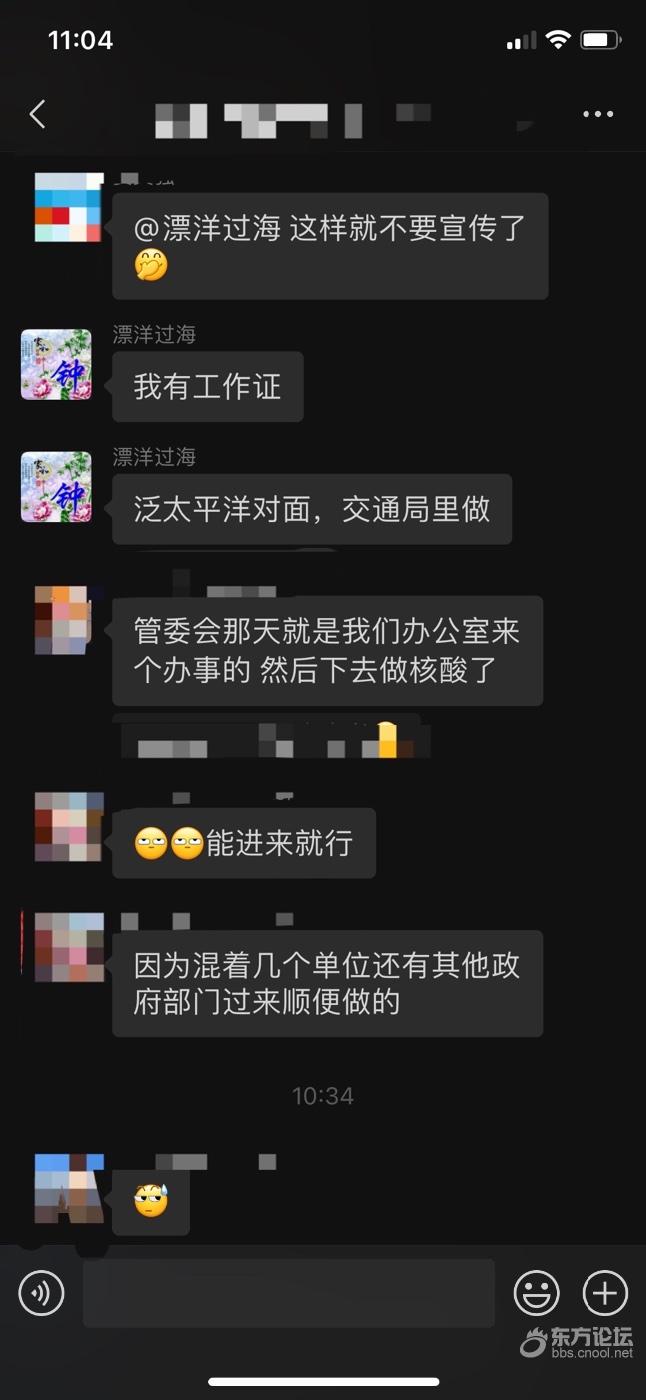Viewport: 646px width, 1400px height.
Task: Tap the 泛太平洋对面，交通局里做 message
Action: (x=312, y=509)
